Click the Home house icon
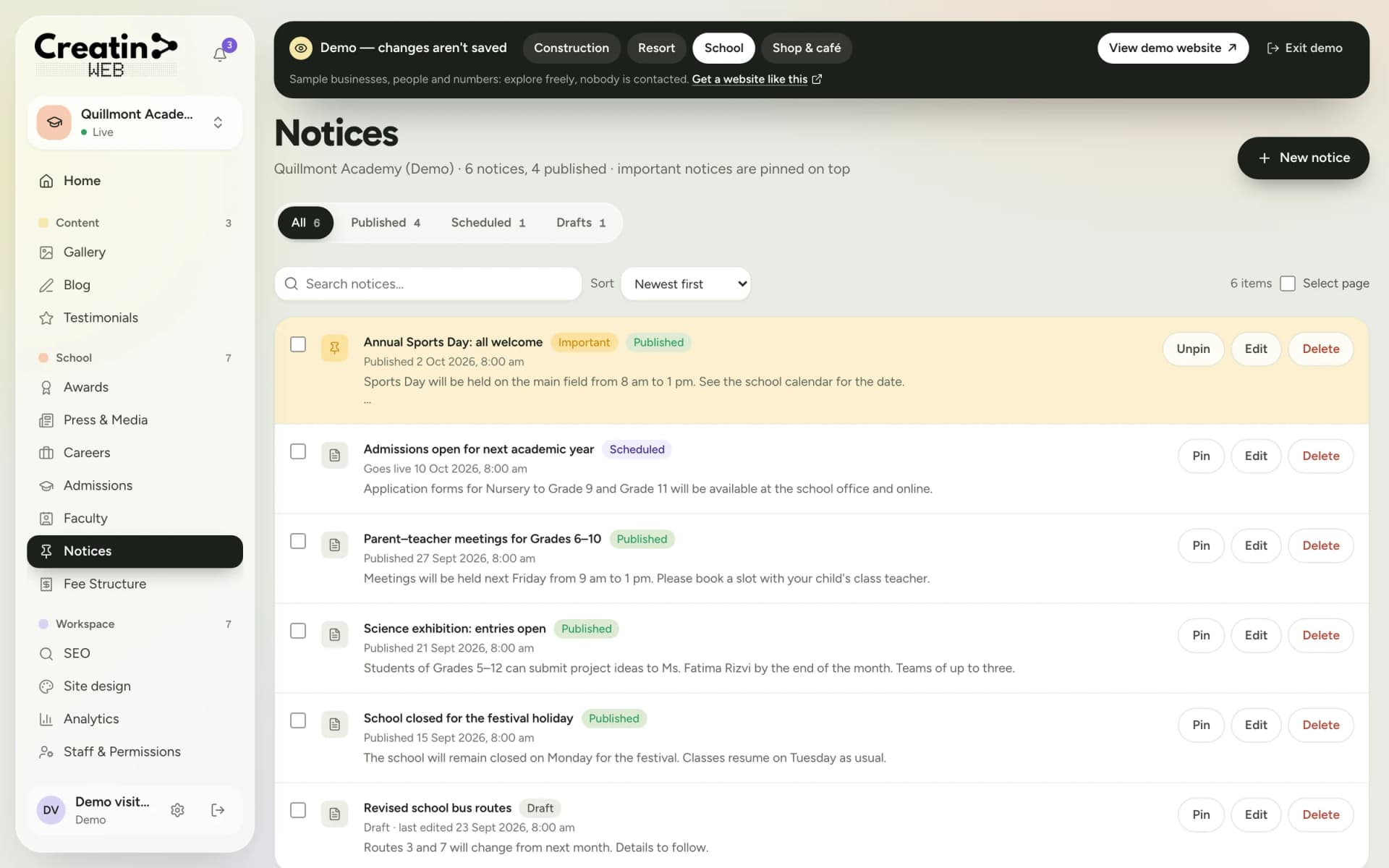The image size is (1389, 868). point(46,181)
